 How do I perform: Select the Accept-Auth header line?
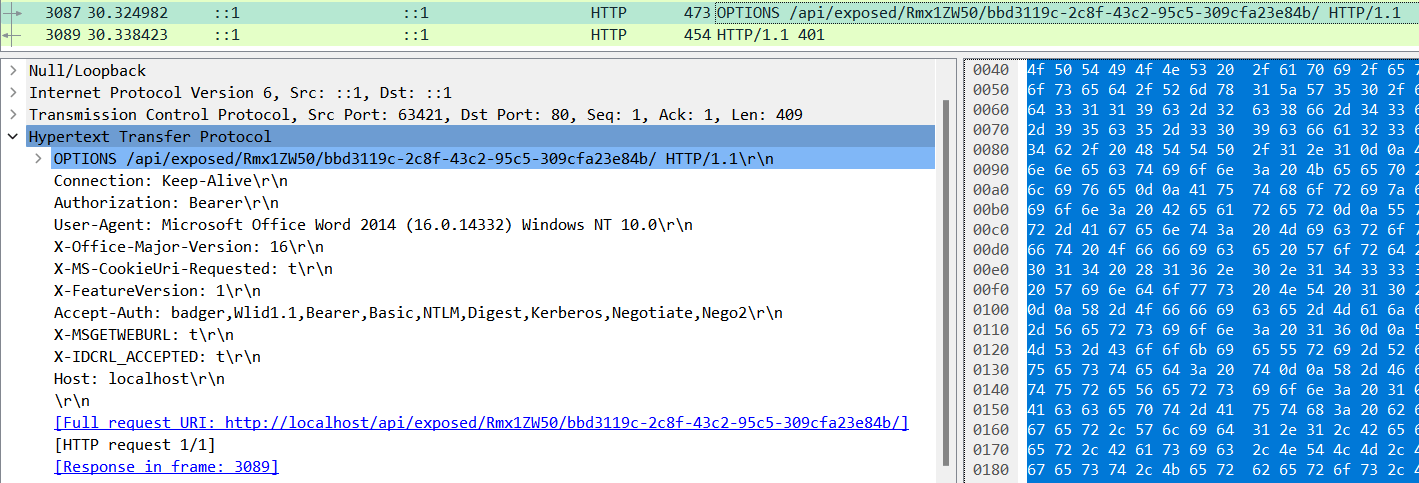[x=418, y=313]
